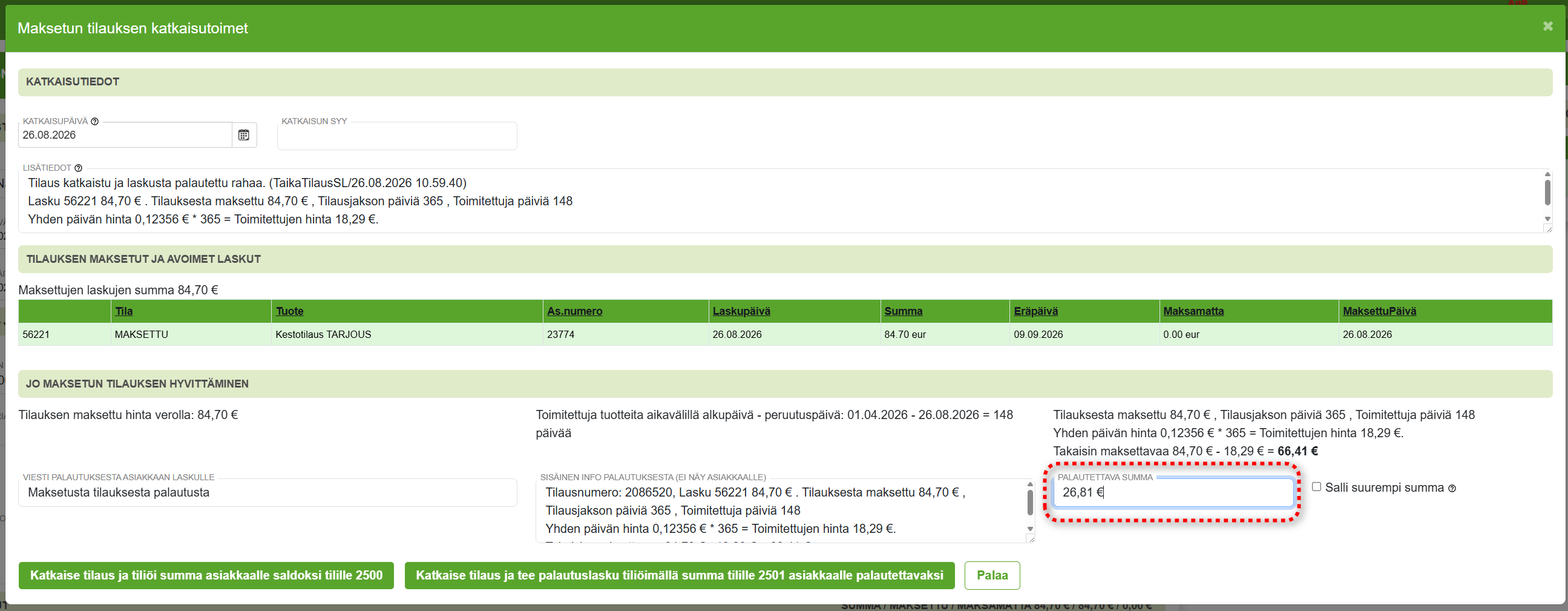Close the dialog with the X icon
Screen dimensions: 1568x611
(1548, 26)
